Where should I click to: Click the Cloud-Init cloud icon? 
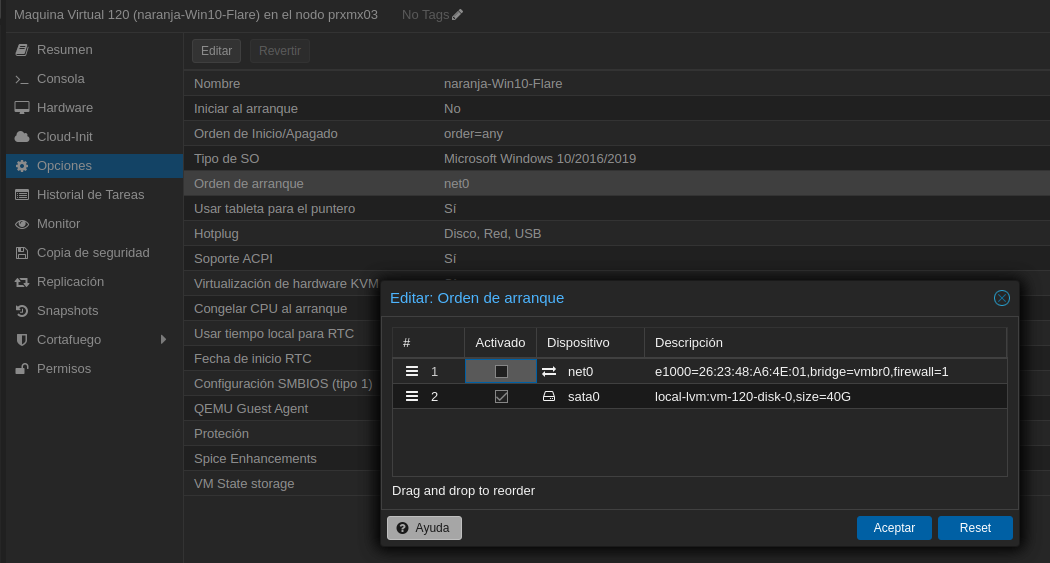pyautogui.click(x=21, y=137)
